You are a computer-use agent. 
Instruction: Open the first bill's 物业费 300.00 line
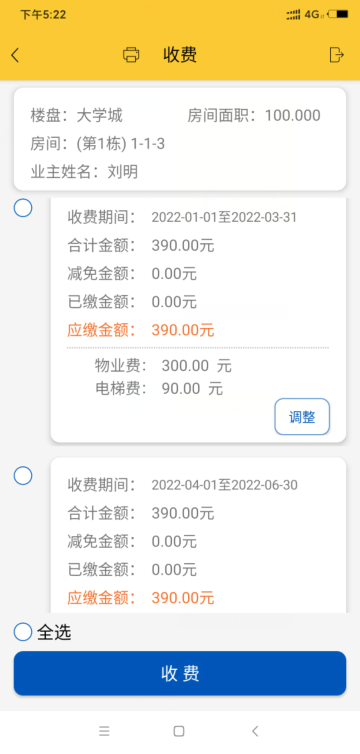(163, 366)
